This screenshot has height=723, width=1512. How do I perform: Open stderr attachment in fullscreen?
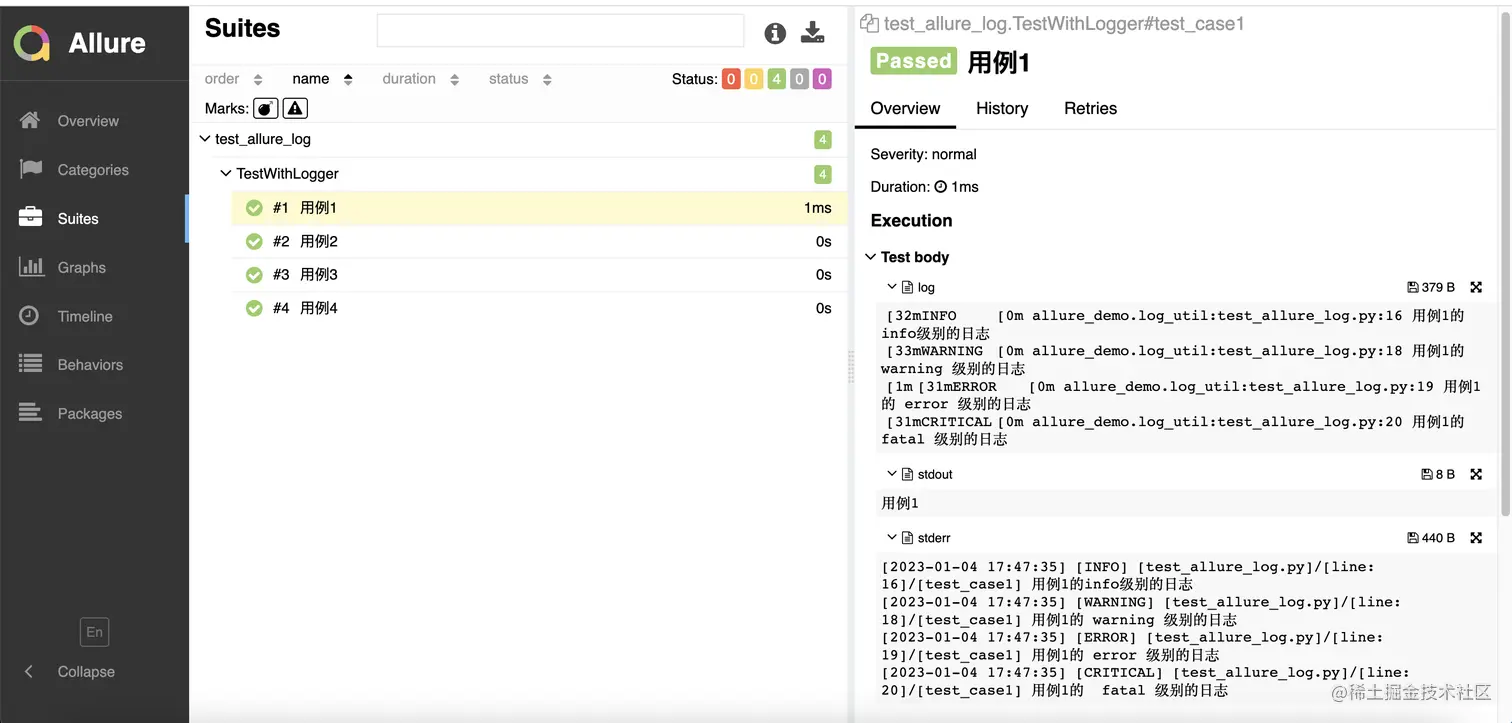point(1476,538)
